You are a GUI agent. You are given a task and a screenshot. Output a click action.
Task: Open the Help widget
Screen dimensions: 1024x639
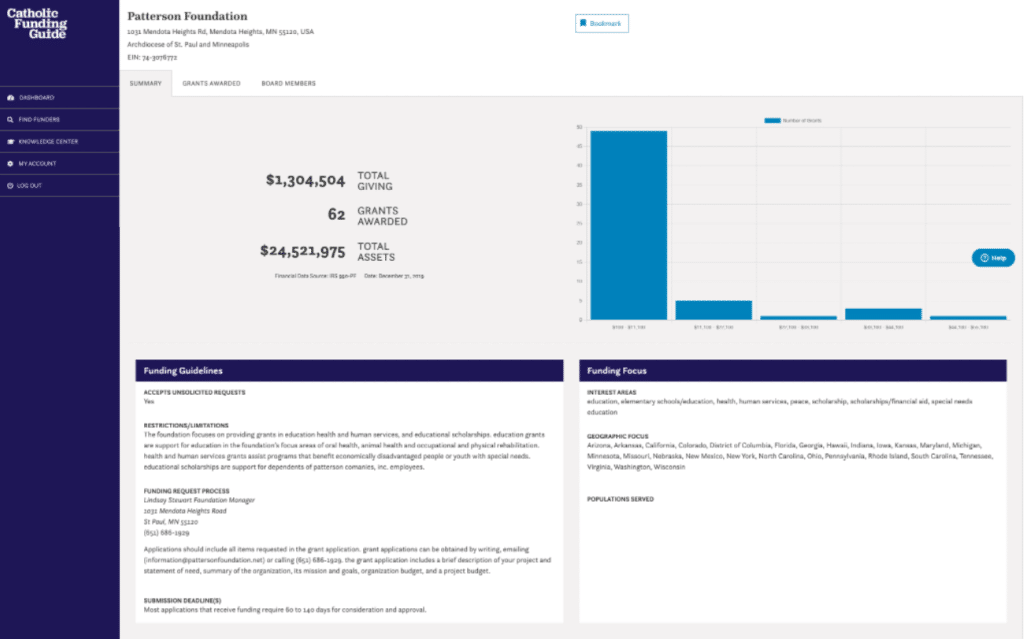(993, 258)
